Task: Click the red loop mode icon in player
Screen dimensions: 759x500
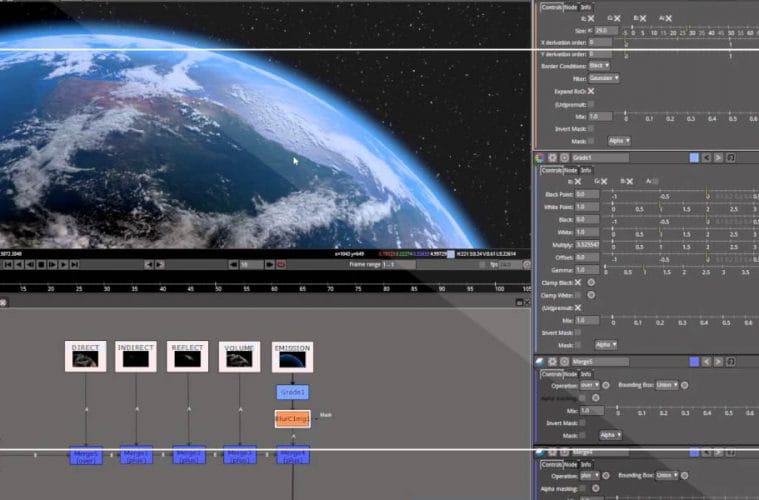Action: pyautogui.click(x=280, y=264)
